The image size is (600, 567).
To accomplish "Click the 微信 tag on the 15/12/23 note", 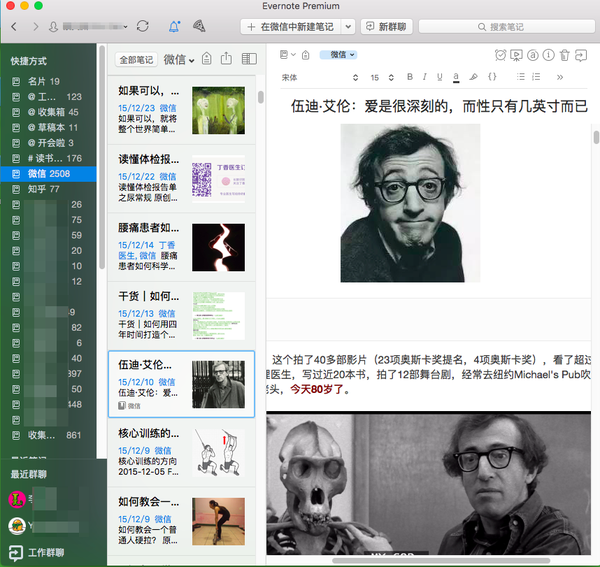I will tap(168, 108).
